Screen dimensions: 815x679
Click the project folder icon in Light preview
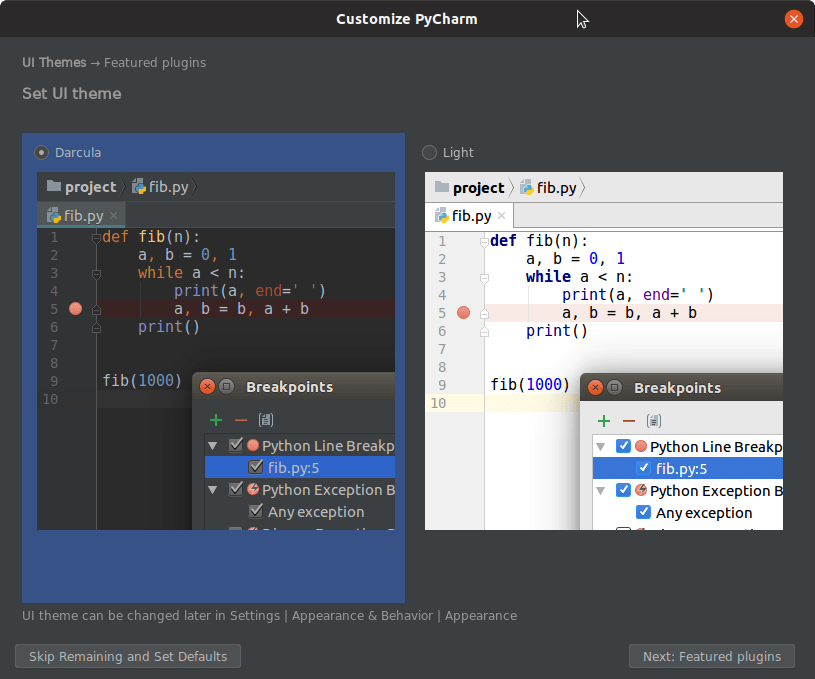pyautogui.click(x=442, y=187)
